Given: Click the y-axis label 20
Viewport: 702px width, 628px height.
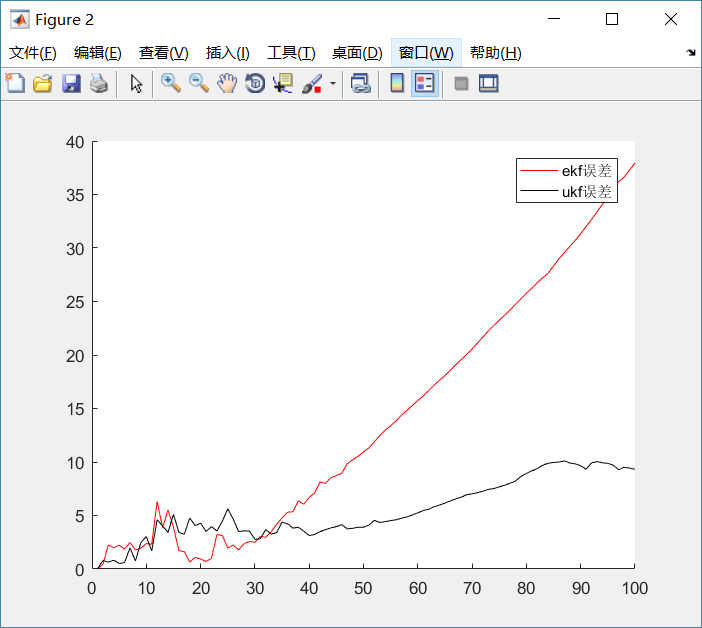Looking at the screenshot, I should [75, 356].
